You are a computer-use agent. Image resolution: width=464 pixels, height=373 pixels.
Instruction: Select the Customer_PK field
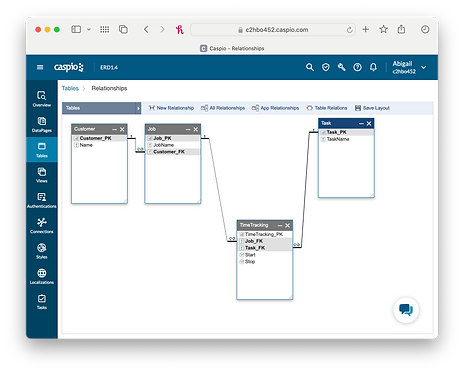(99, 138)
